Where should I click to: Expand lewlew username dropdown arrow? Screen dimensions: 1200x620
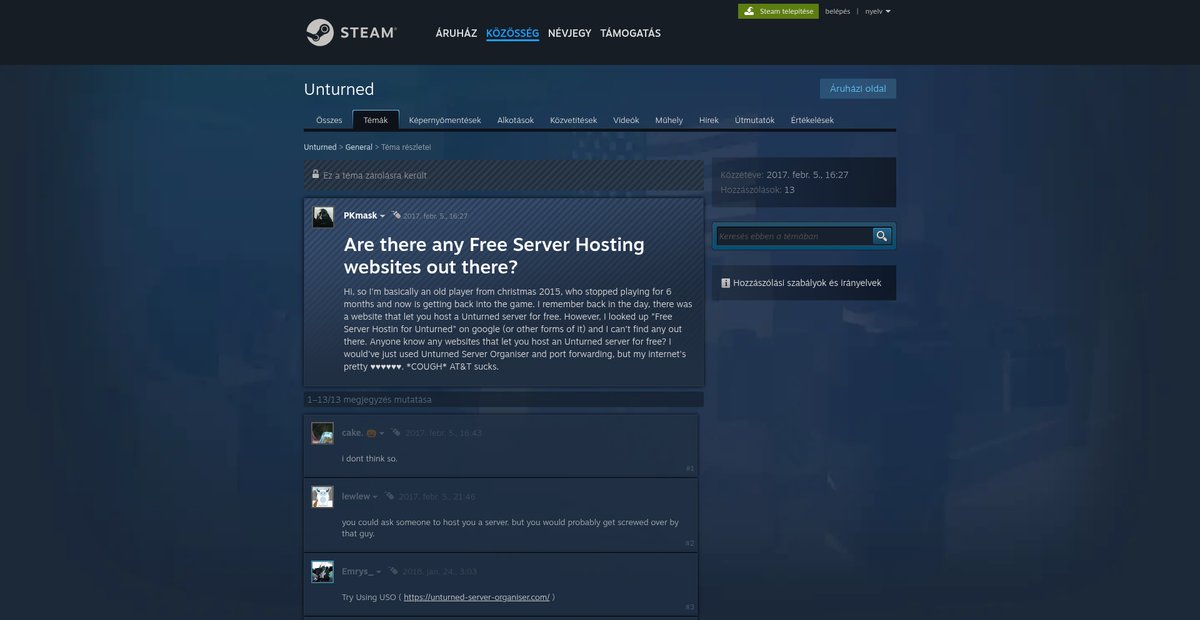pyautogui.click(x=375, y=497)
